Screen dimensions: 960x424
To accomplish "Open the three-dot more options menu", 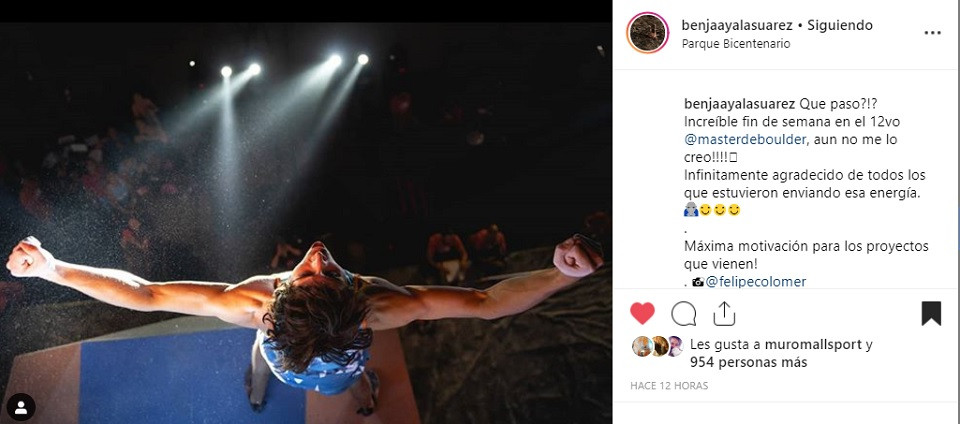I will tap(932, 33).
